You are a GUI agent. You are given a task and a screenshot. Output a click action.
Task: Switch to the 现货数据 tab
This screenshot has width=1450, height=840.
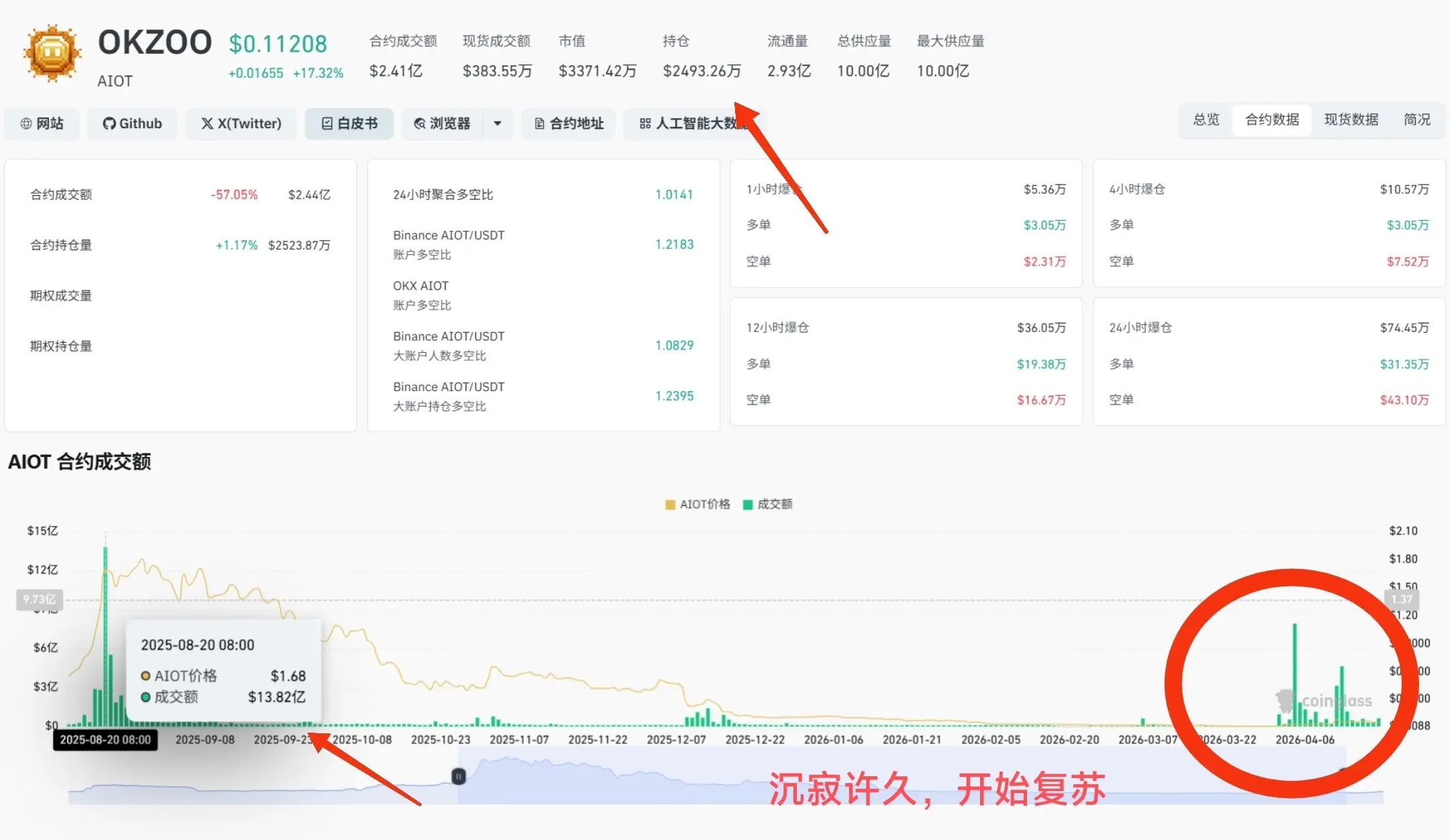click(1351, 119)
